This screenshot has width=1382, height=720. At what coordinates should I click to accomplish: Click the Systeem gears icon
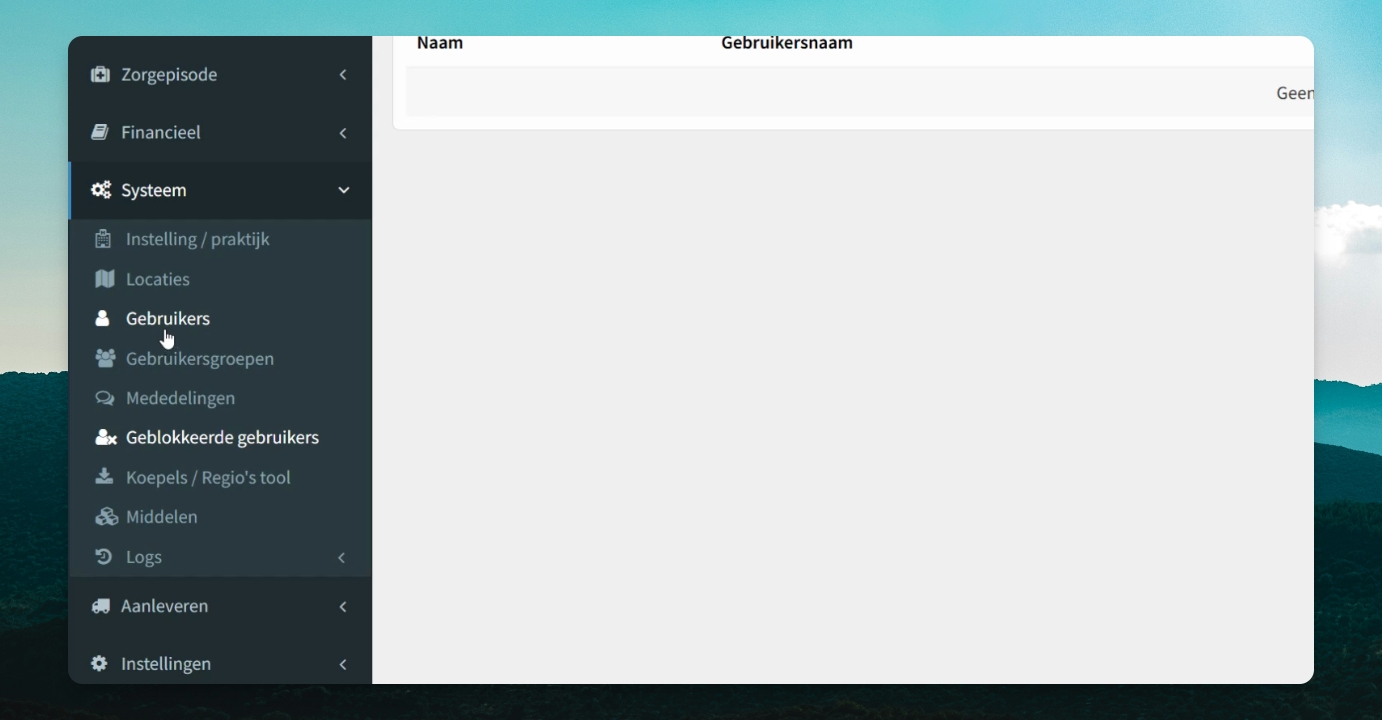[101, 190]
